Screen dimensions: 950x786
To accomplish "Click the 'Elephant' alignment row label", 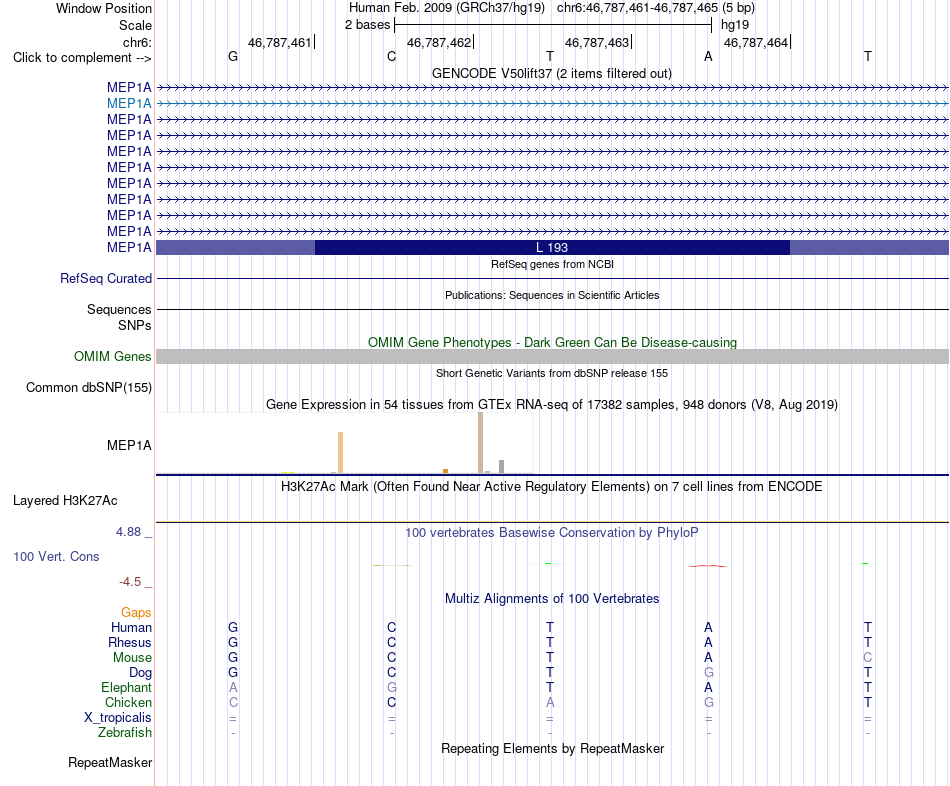I will tap(127, 687).
